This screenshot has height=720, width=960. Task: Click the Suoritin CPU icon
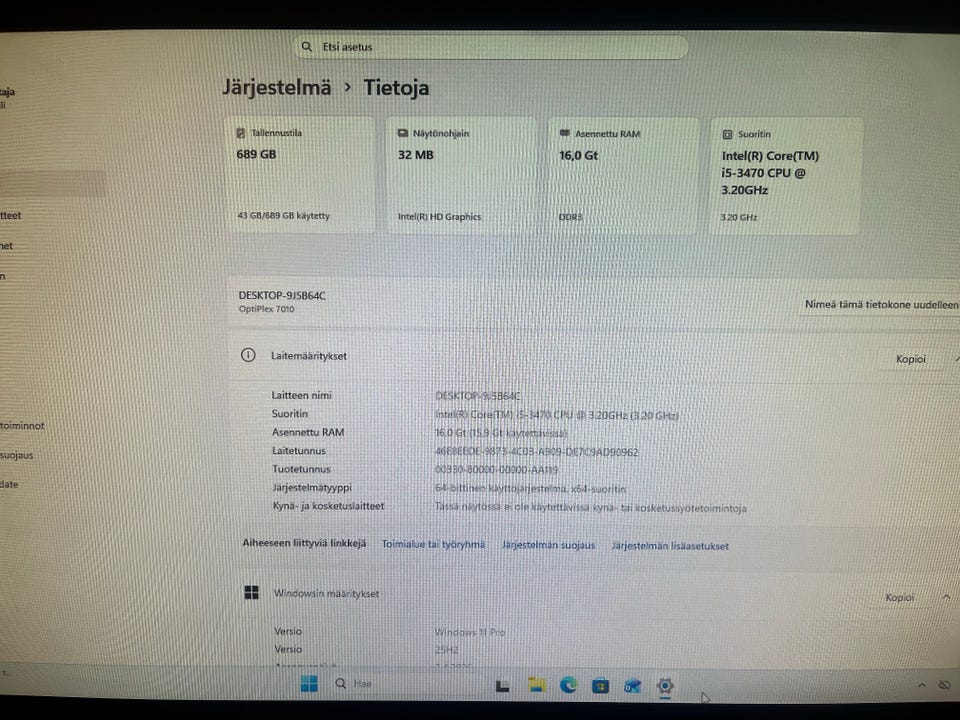coord(727,134)
